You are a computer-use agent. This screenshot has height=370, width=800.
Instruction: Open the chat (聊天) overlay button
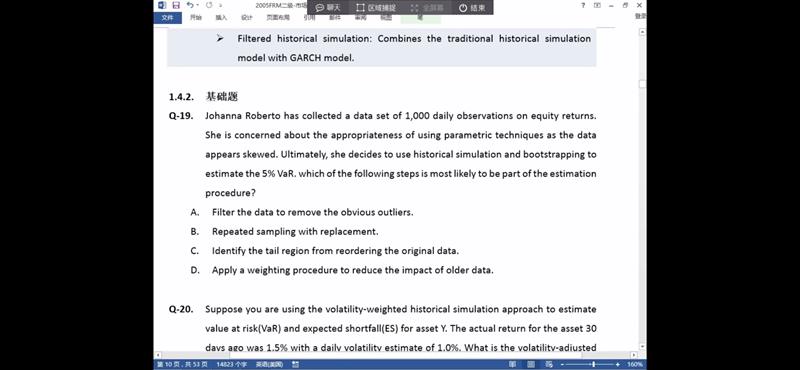tap(328, 8)
